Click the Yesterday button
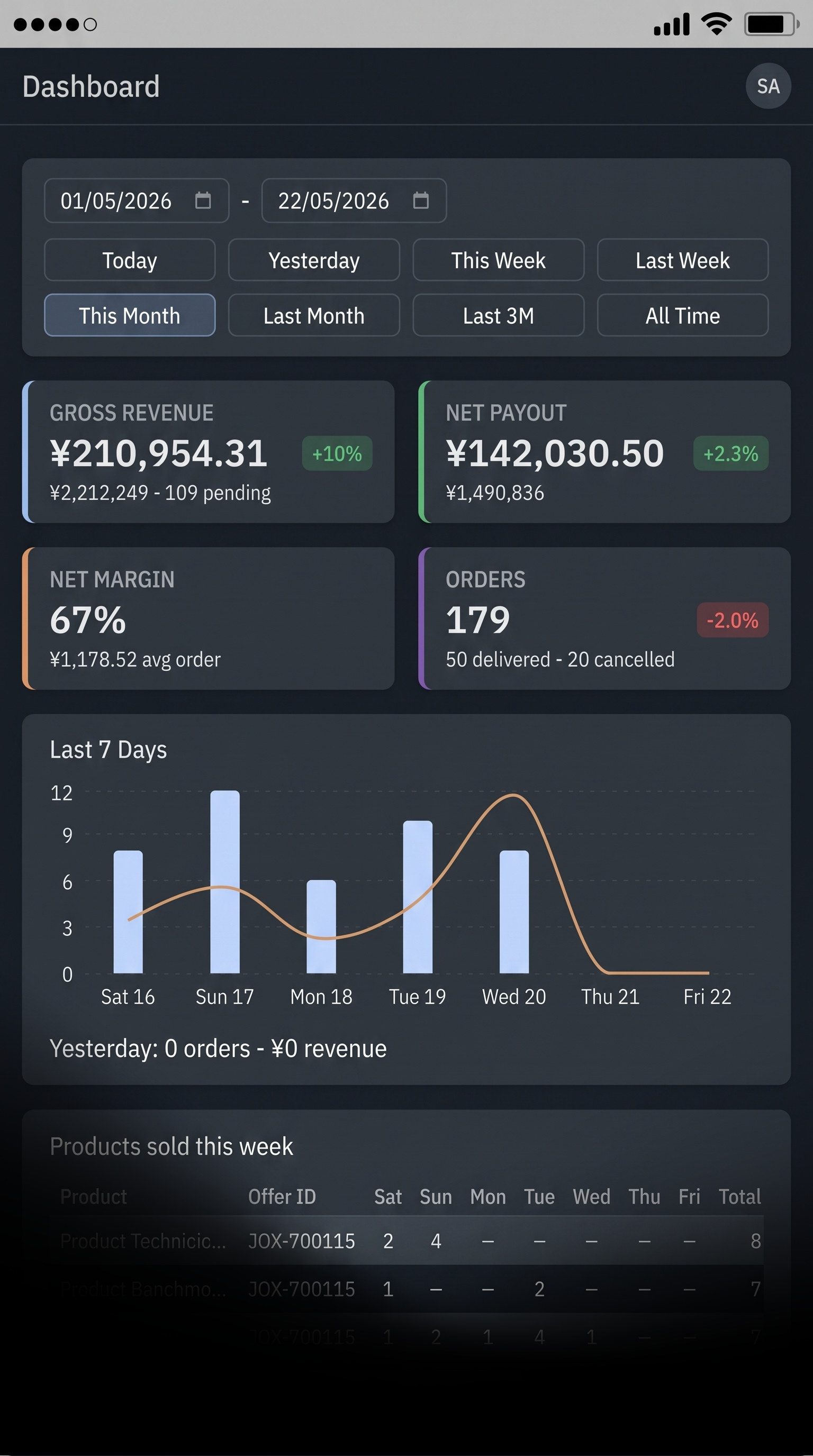This screenshot has height=1456, width=813. [314, 260]
